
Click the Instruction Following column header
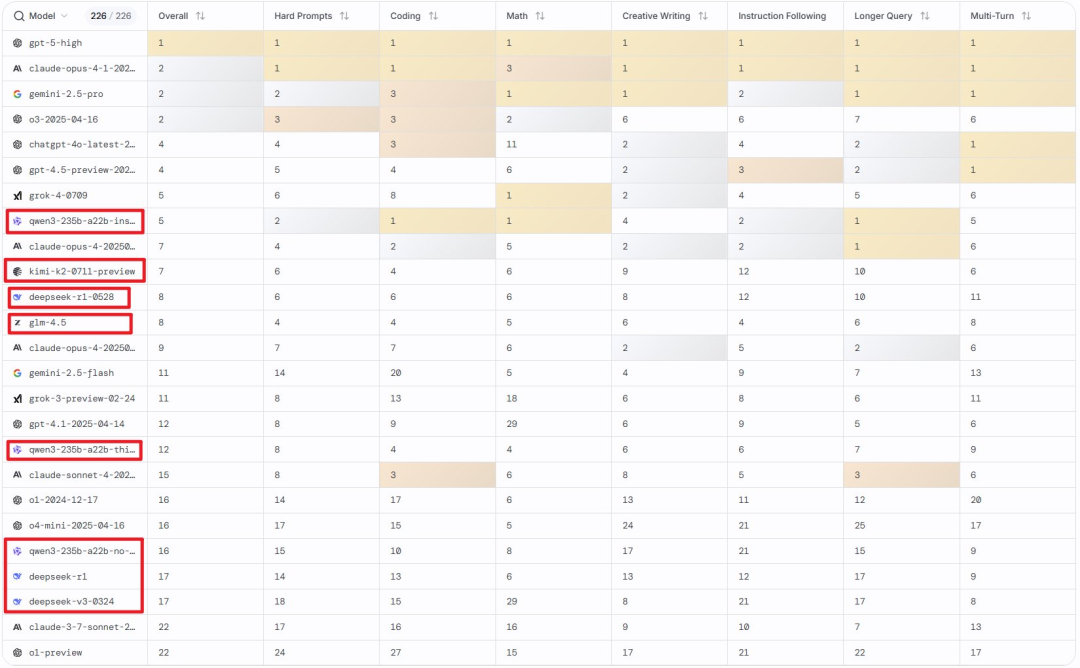coord(782,16)
